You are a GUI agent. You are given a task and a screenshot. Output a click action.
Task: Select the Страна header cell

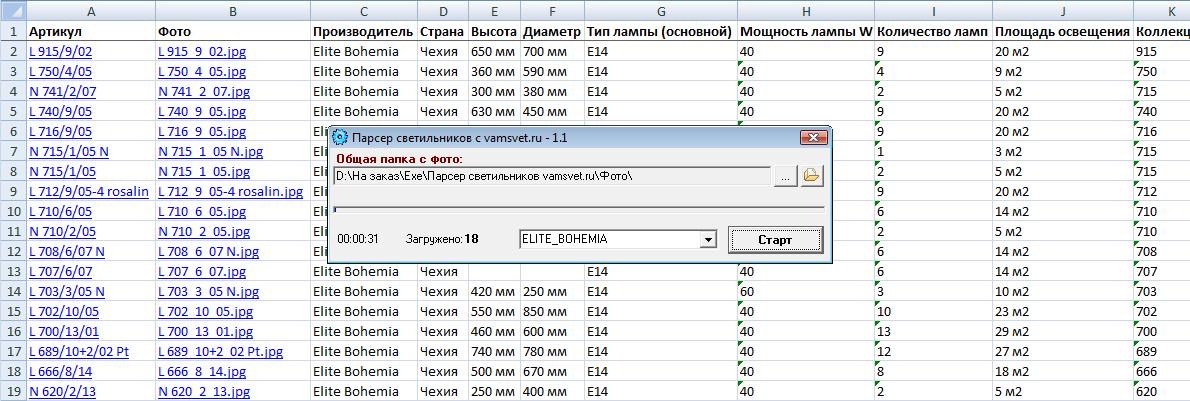coord(443,32)
